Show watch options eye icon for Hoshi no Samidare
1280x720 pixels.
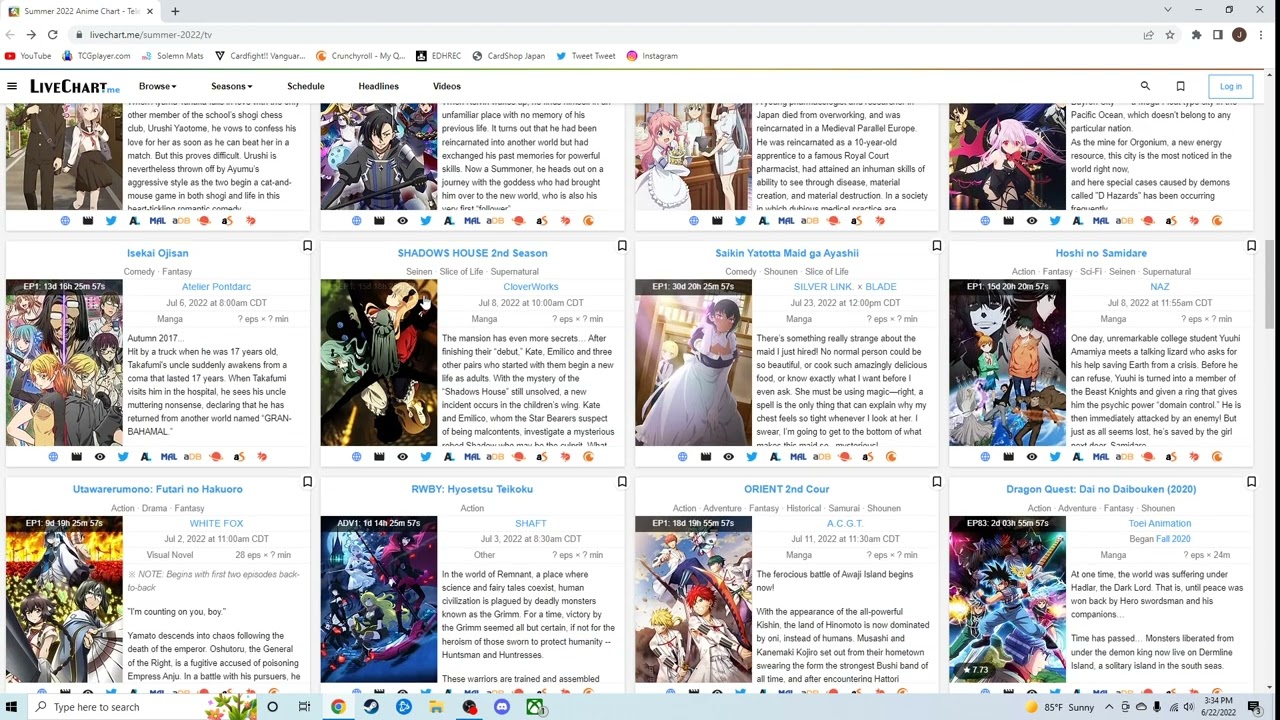click(1032, 457)
